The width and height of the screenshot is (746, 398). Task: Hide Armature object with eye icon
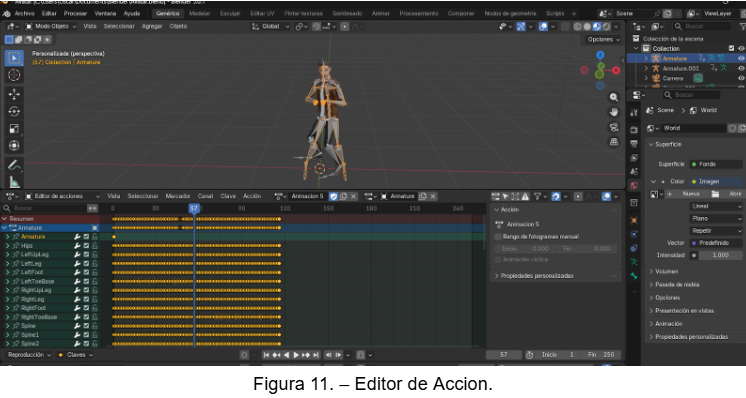point(741,58)
